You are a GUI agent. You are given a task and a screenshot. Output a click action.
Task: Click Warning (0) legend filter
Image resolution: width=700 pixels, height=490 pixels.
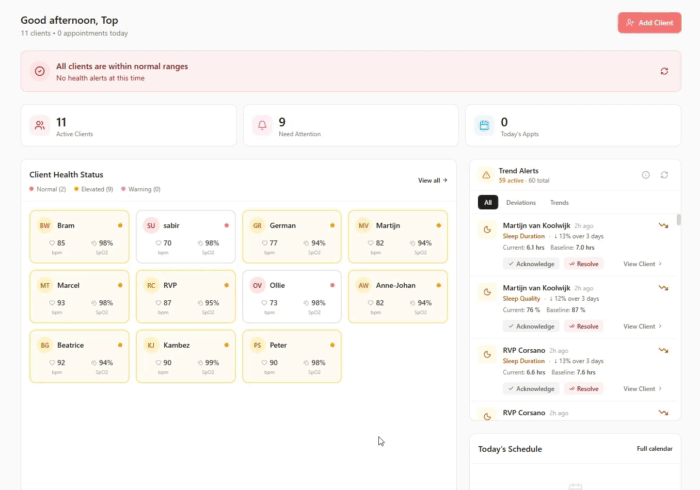click(x=141, y=189)
